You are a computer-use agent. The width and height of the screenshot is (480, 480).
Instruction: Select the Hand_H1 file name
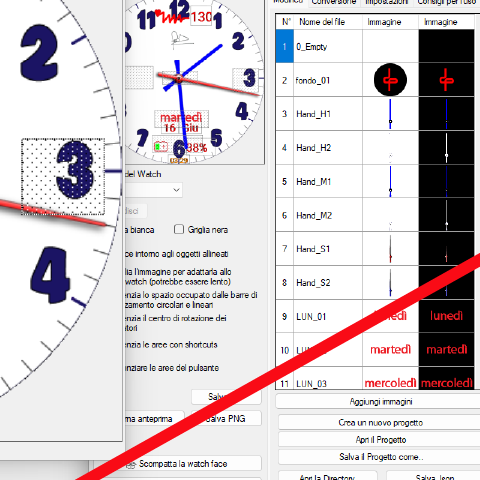[313, 114]
